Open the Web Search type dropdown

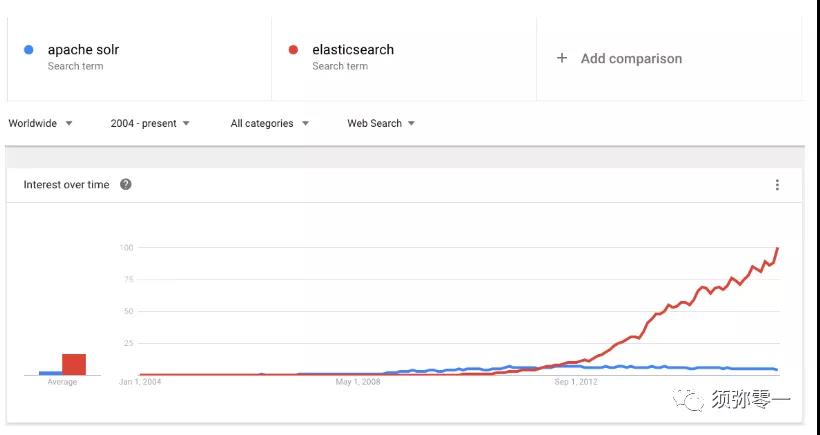click(381, 123)
